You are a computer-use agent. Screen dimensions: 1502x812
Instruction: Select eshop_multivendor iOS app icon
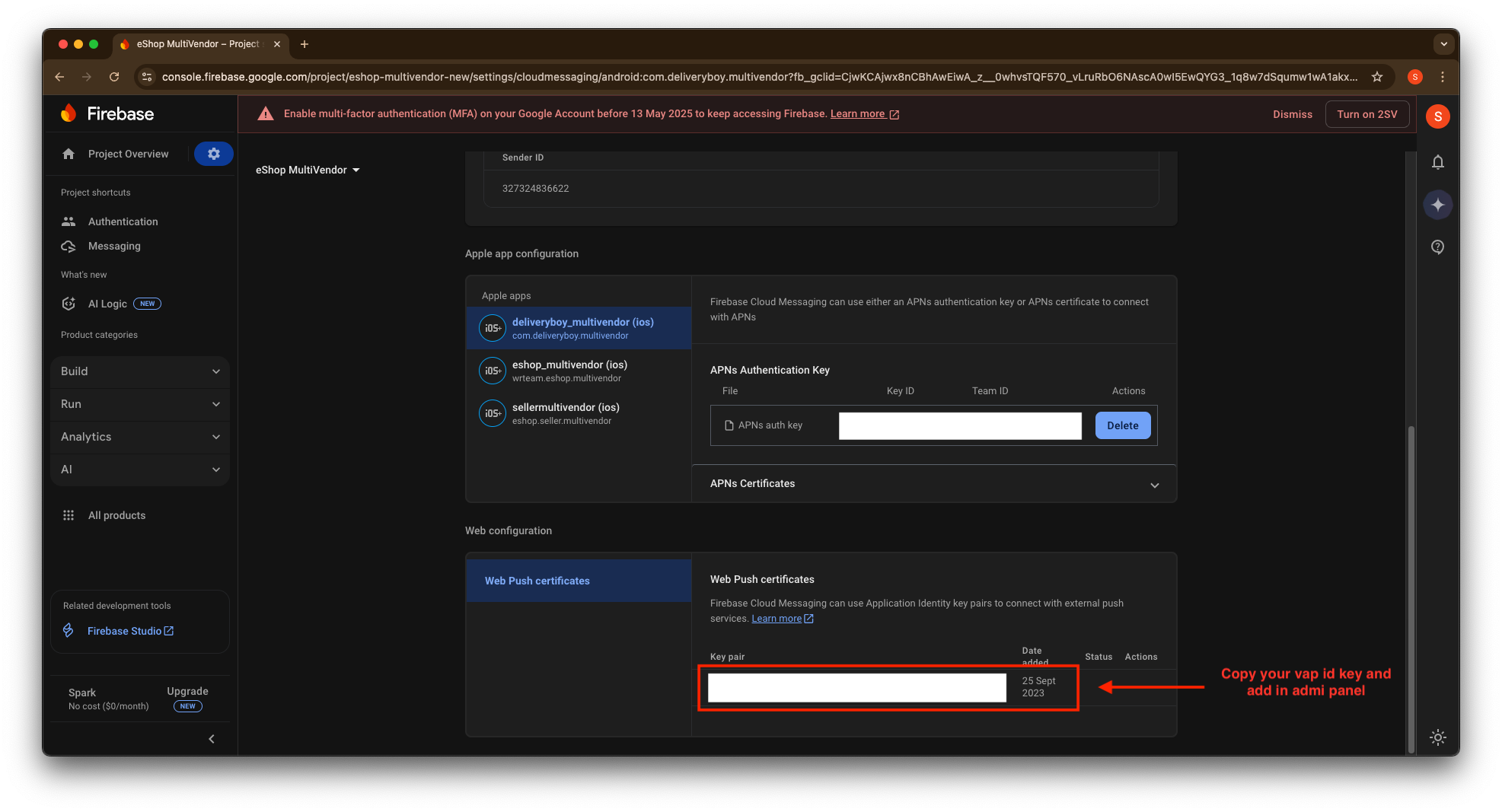[x=493, y=371]
